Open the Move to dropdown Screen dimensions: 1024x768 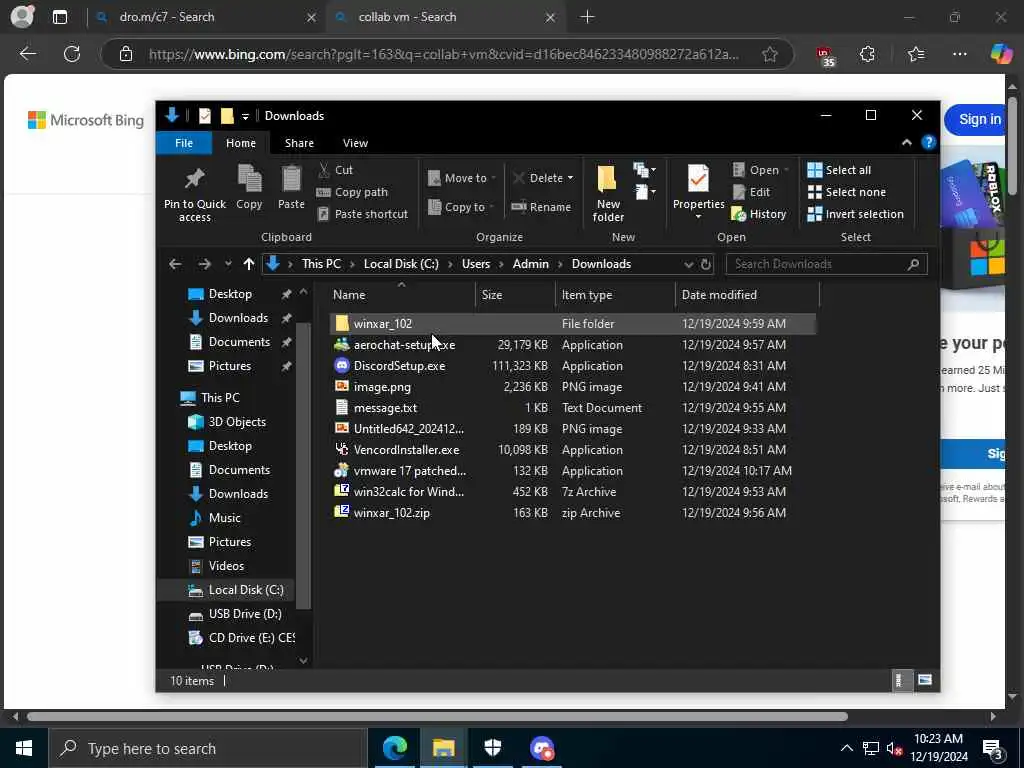(x=462, y=178)
